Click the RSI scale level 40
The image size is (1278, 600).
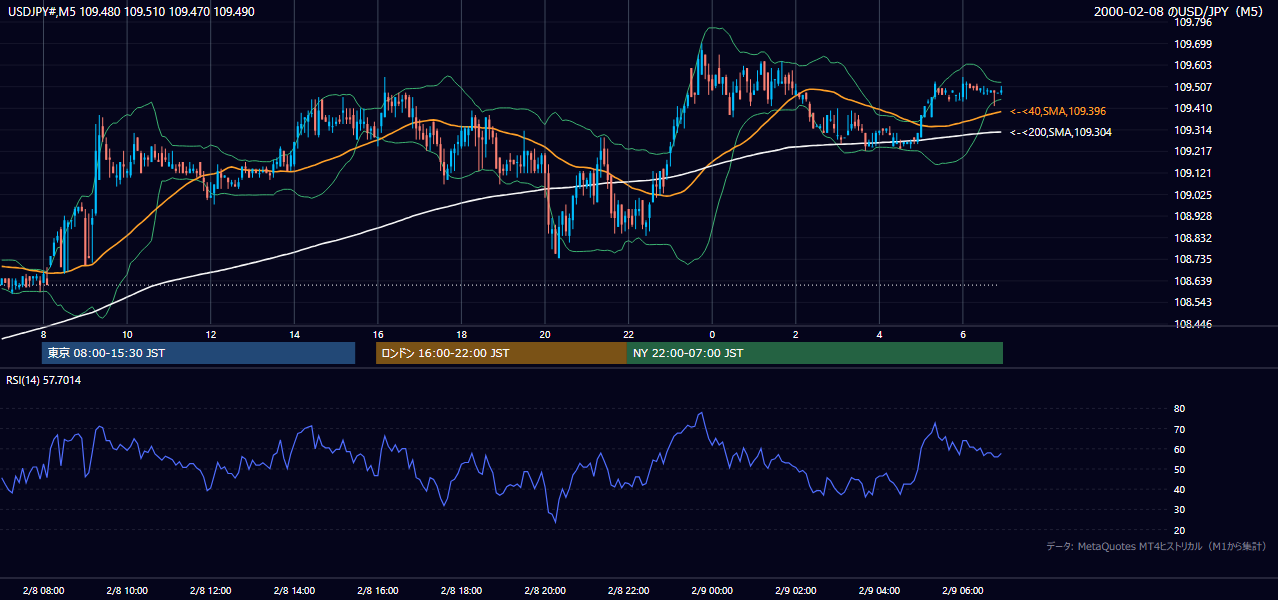click(x=1179, y=489)
